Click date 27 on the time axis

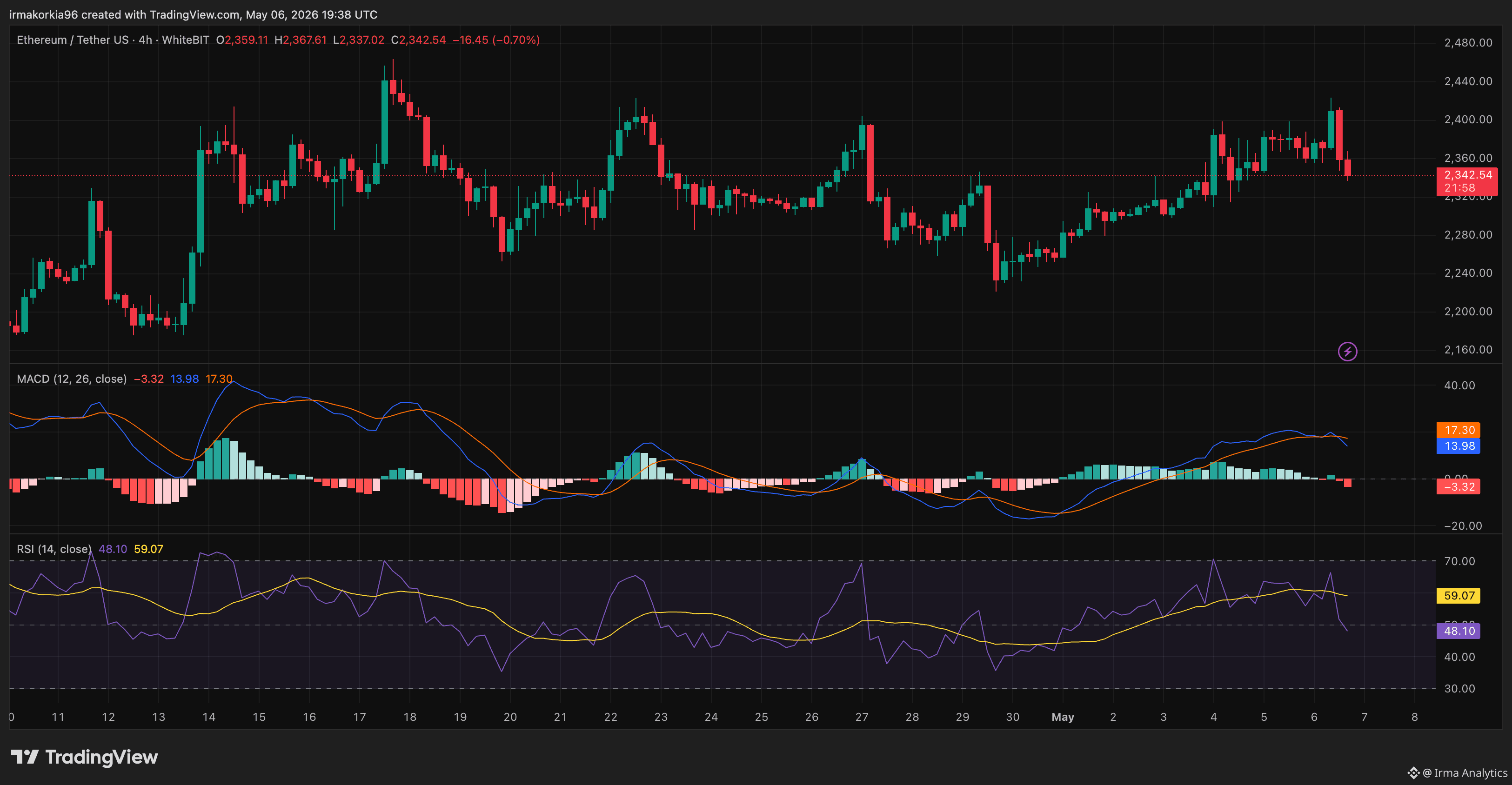click(862, 717)
